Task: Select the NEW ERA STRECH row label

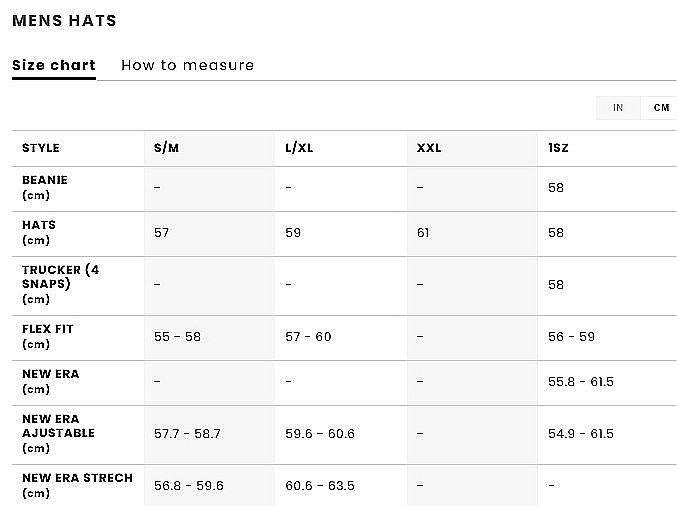Action: click(77, 485)
